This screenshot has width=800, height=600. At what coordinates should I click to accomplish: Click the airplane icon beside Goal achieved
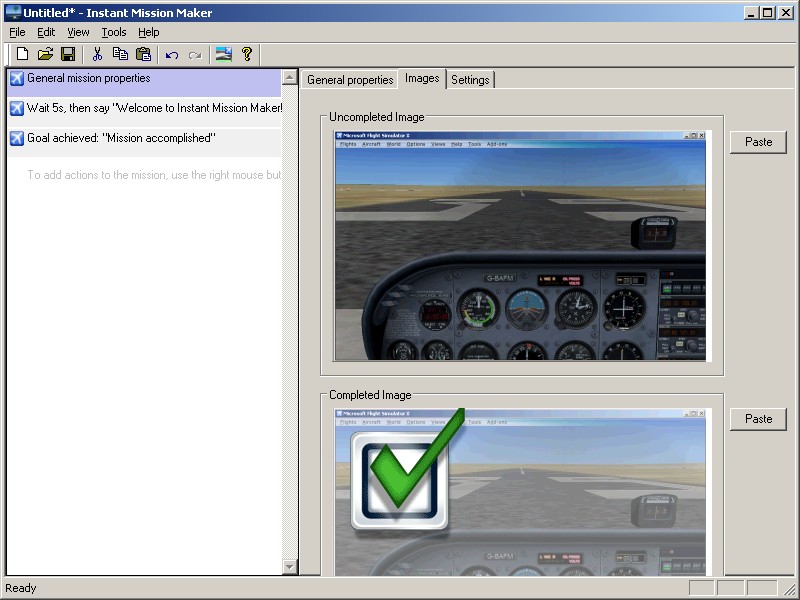pyautogui.click(x=17, y=138)
